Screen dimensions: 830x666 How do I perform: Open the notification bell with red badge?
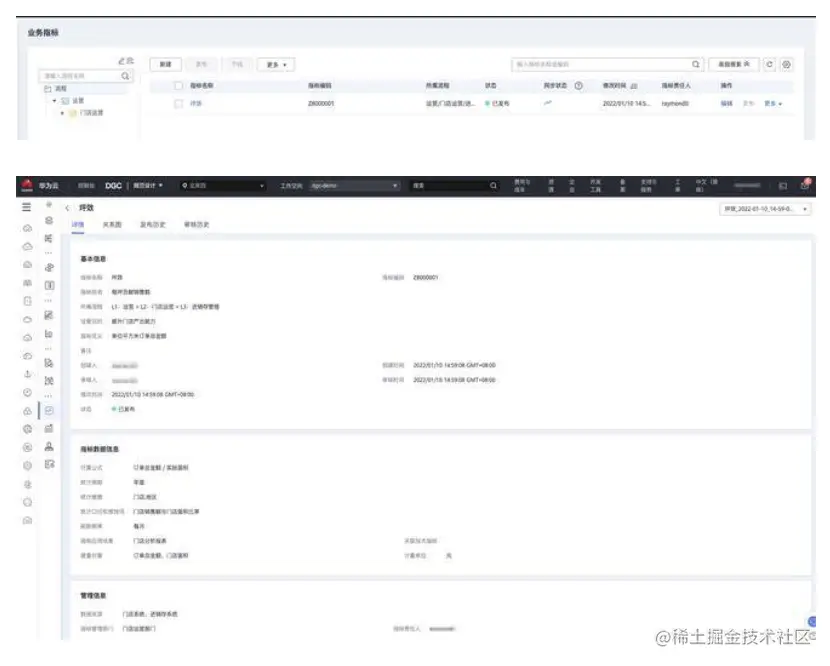805,185
